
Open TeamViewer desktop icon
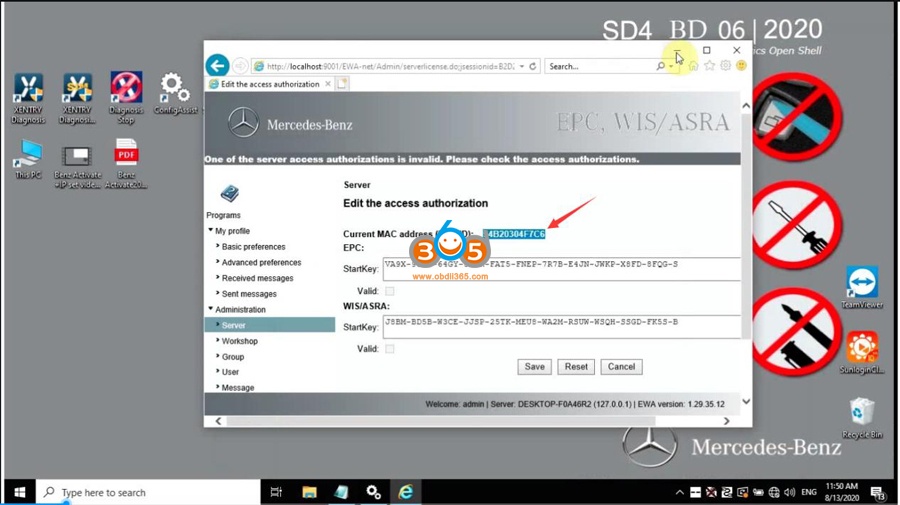[x=862, y=287]
